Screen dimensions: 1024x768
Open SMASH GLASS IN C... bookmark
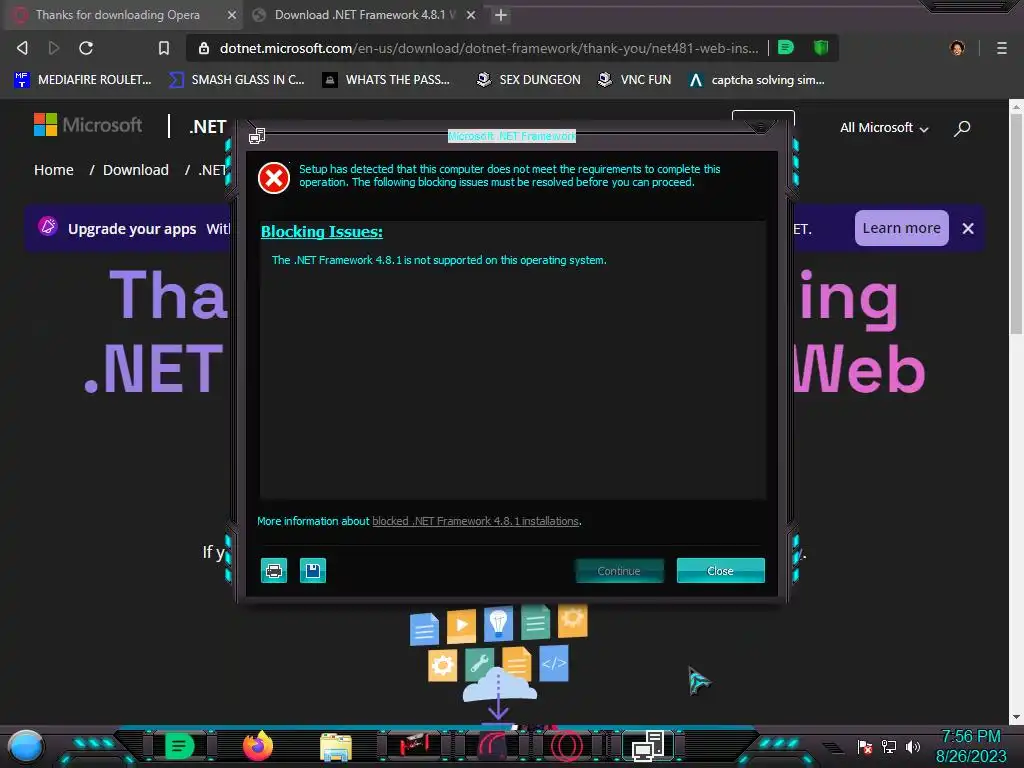236,80
